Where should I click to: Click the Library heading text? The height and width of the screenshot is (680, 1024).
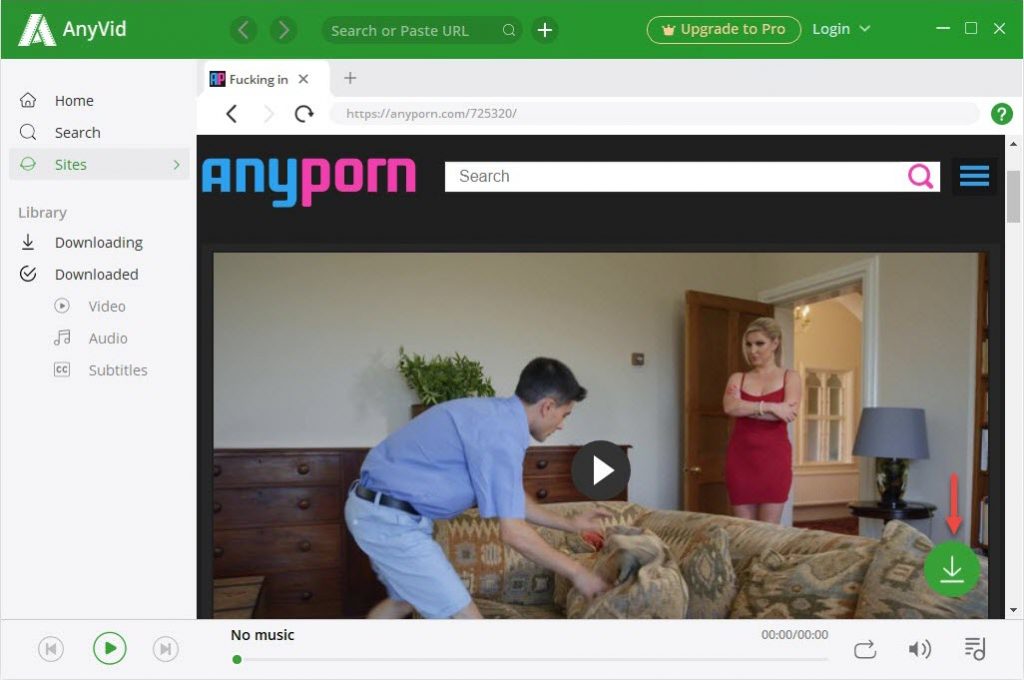(x=42, y=212)
